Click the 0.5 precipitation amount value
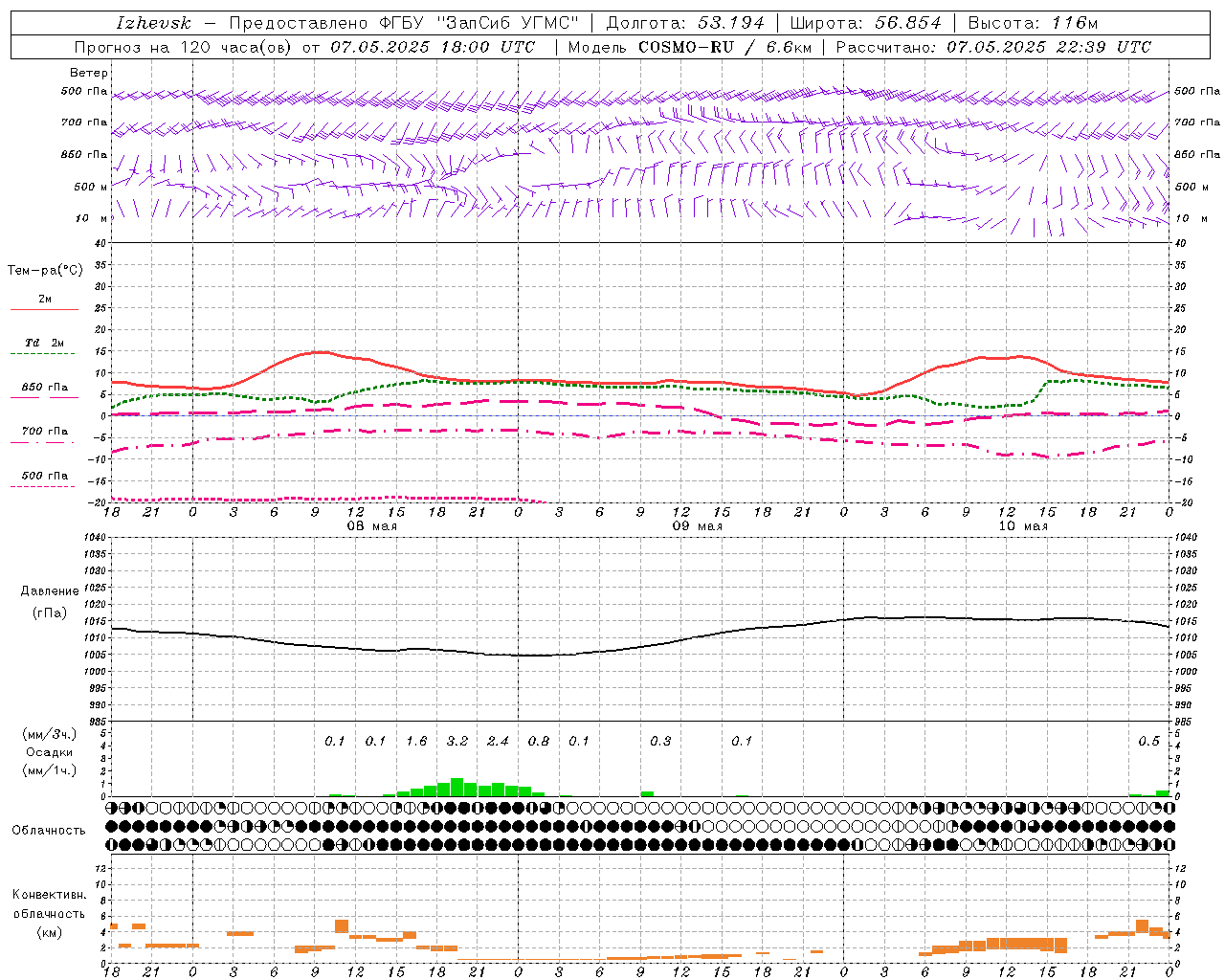Image resolution: width=1225 pixels, height=980 pixels. coord(1148,741)
